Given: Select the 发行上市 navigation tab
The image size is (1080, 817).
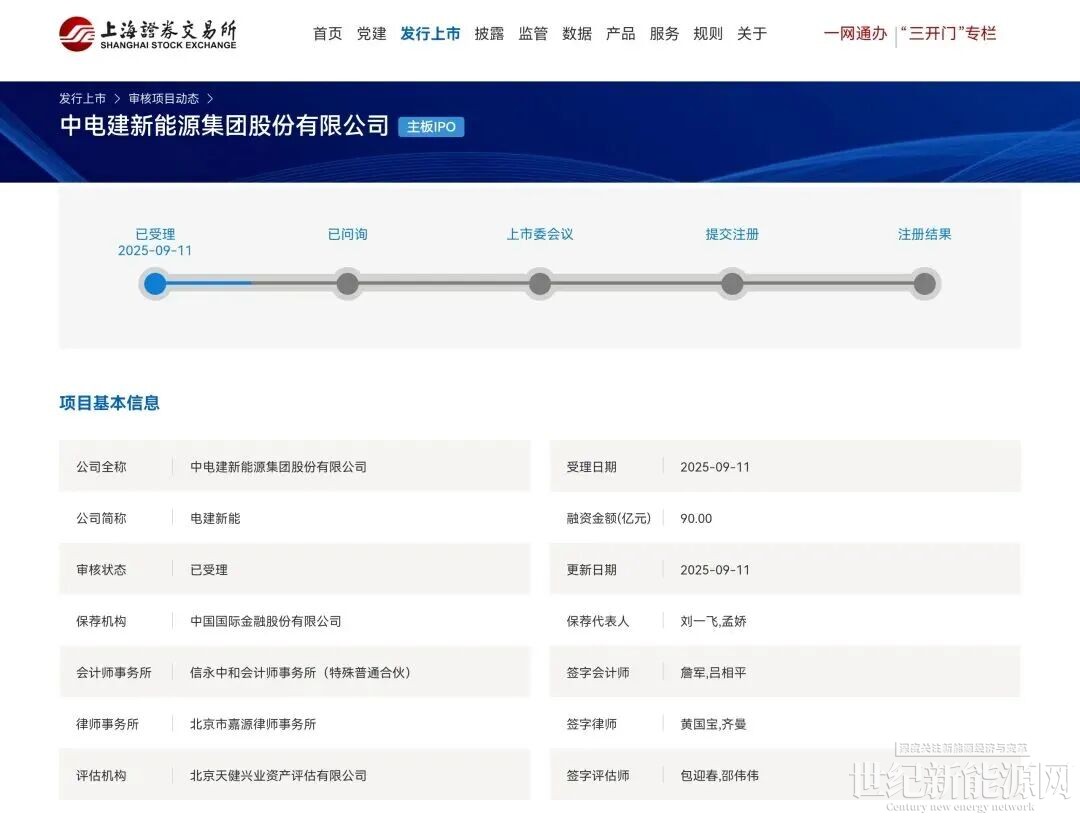Looking at the screenshot, I should [x=430, y=34].
